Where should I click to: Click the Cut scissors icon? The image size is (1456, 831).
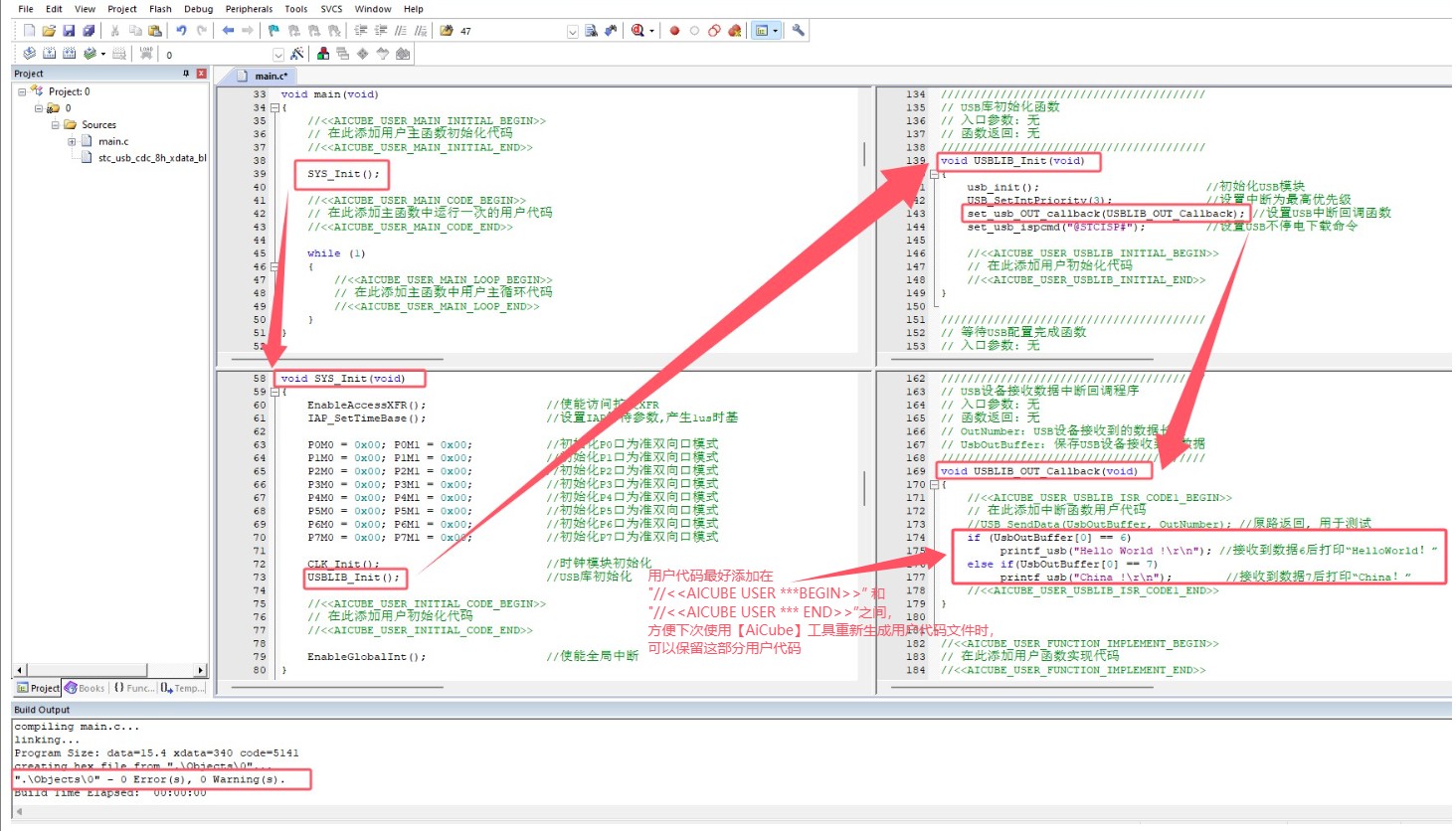tap(114, 31)
